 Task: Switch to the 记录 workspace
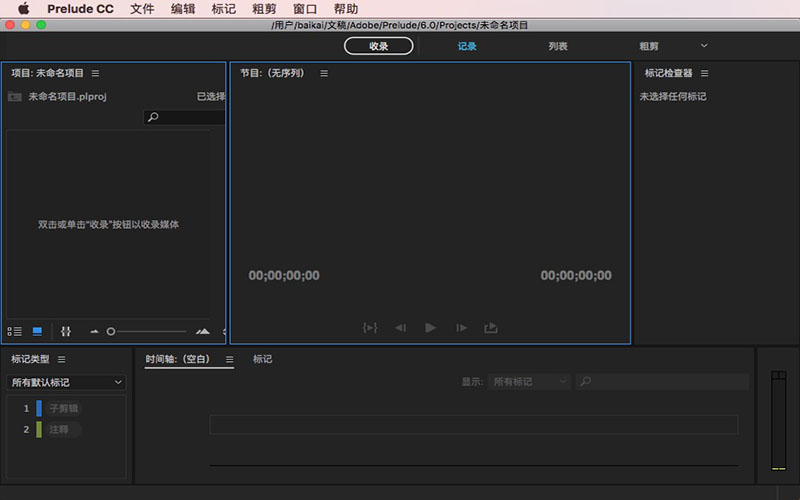[x=467, y=46]
